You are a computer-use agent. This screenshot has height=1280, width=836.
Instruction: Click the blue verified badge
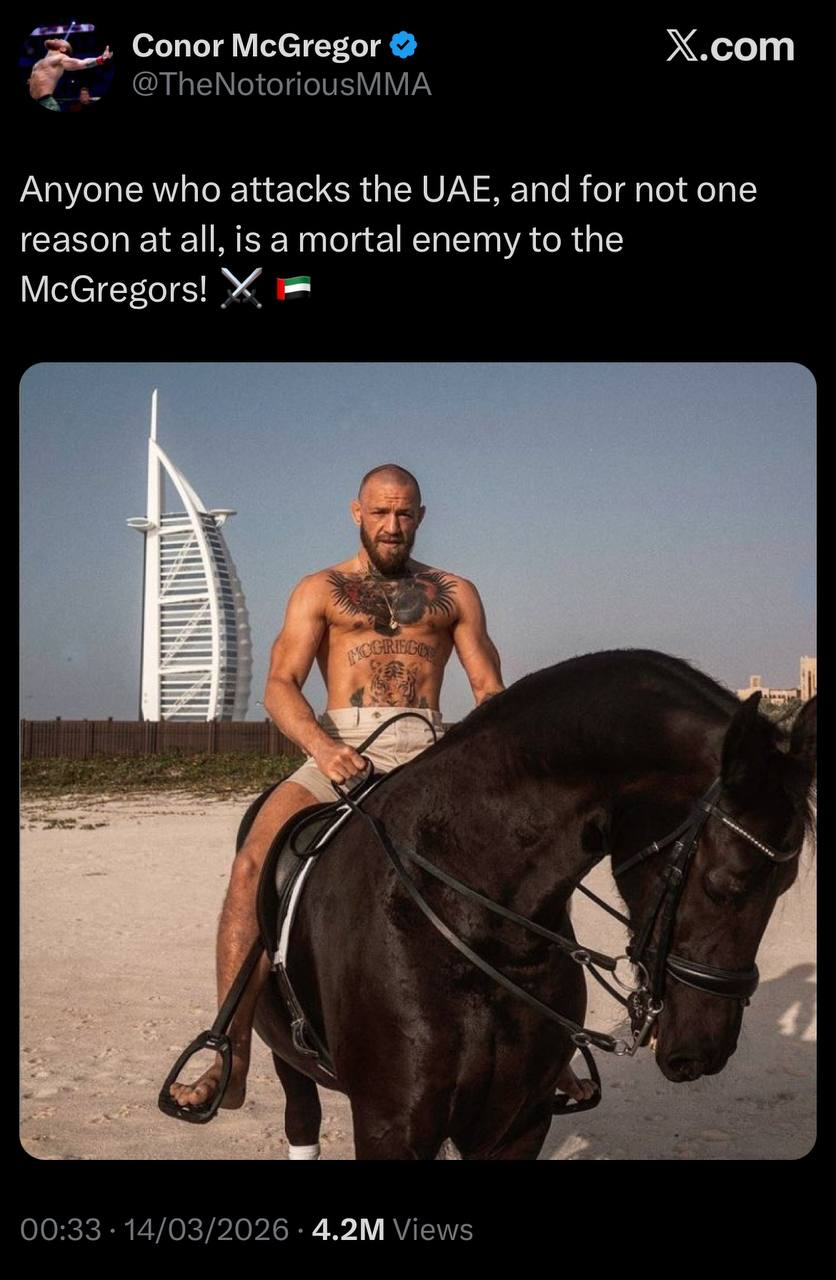pyautogui.click(x=403, y=46)
